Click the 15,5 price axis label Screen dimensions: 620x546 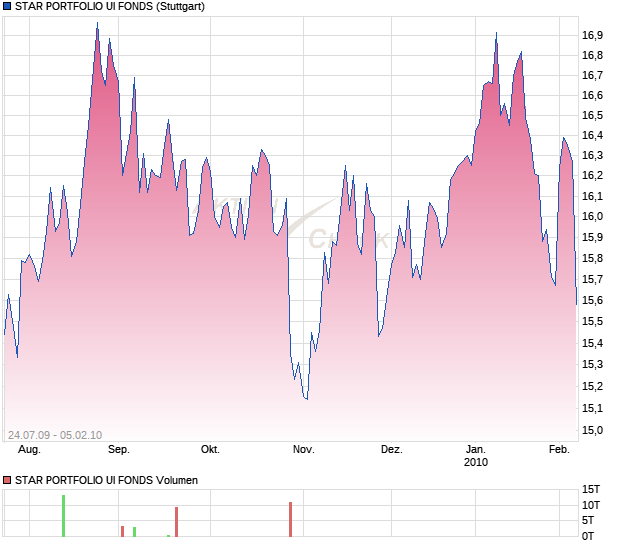point(592,321)
